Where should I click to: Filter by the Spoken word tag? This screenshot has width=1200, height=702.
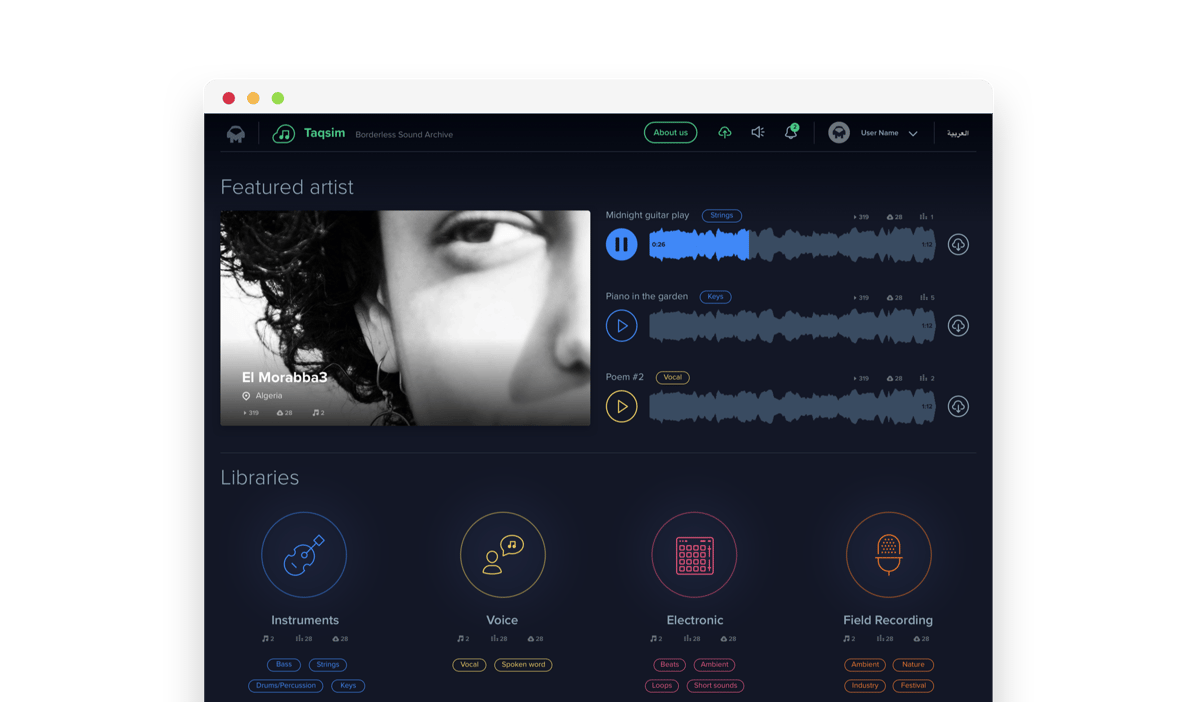tap(523, 665)
